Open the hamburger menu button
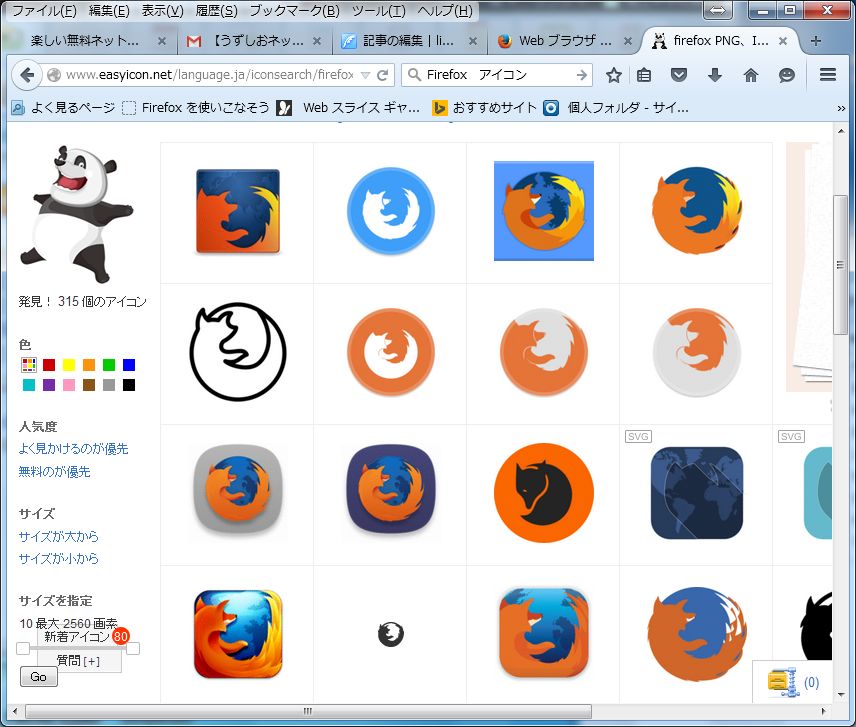Viewport: 856px width, 727px height. coord(828,75)
